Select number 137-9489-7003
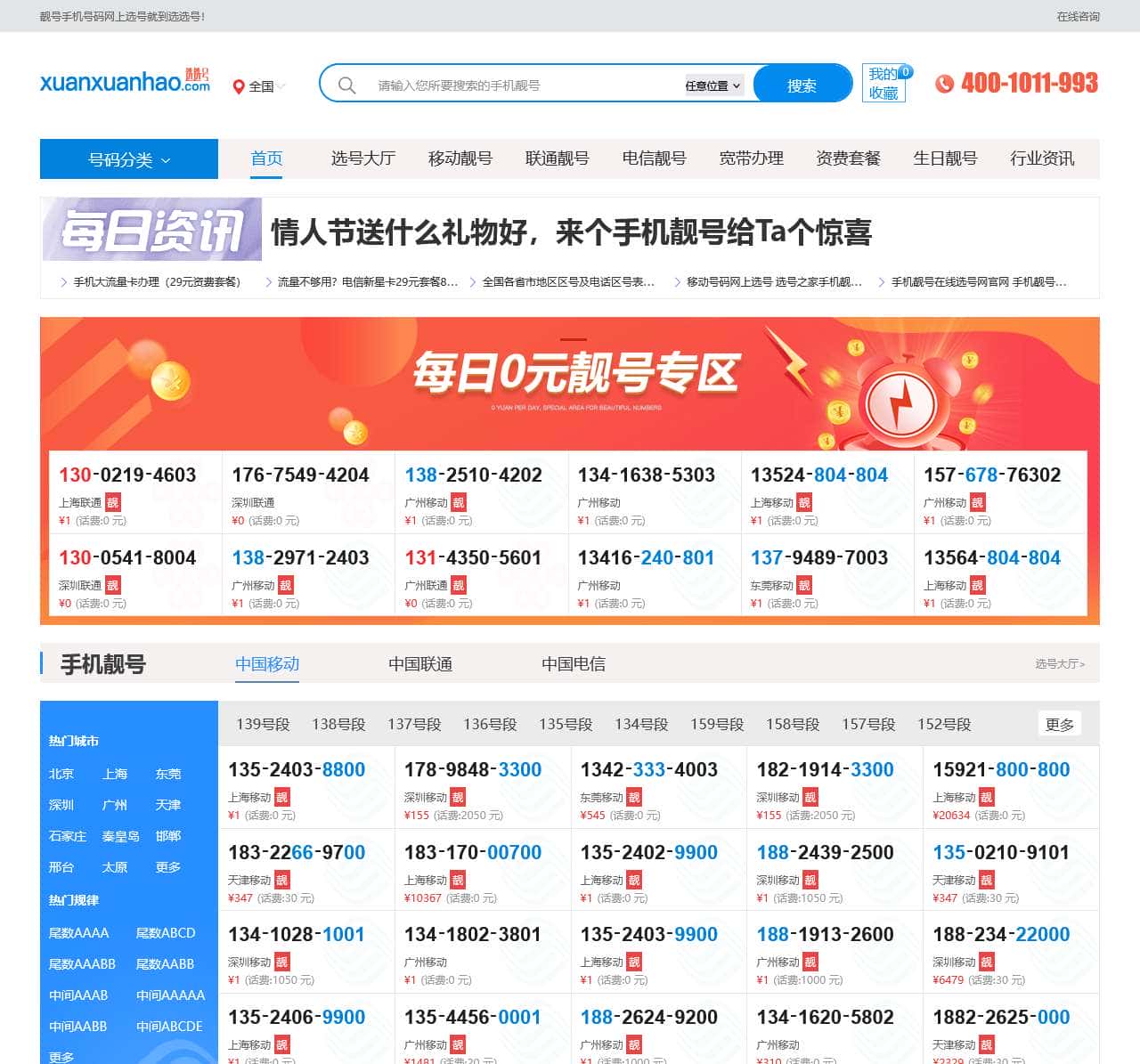Viewport: 1140px width, 1064px height. point(818,557)
